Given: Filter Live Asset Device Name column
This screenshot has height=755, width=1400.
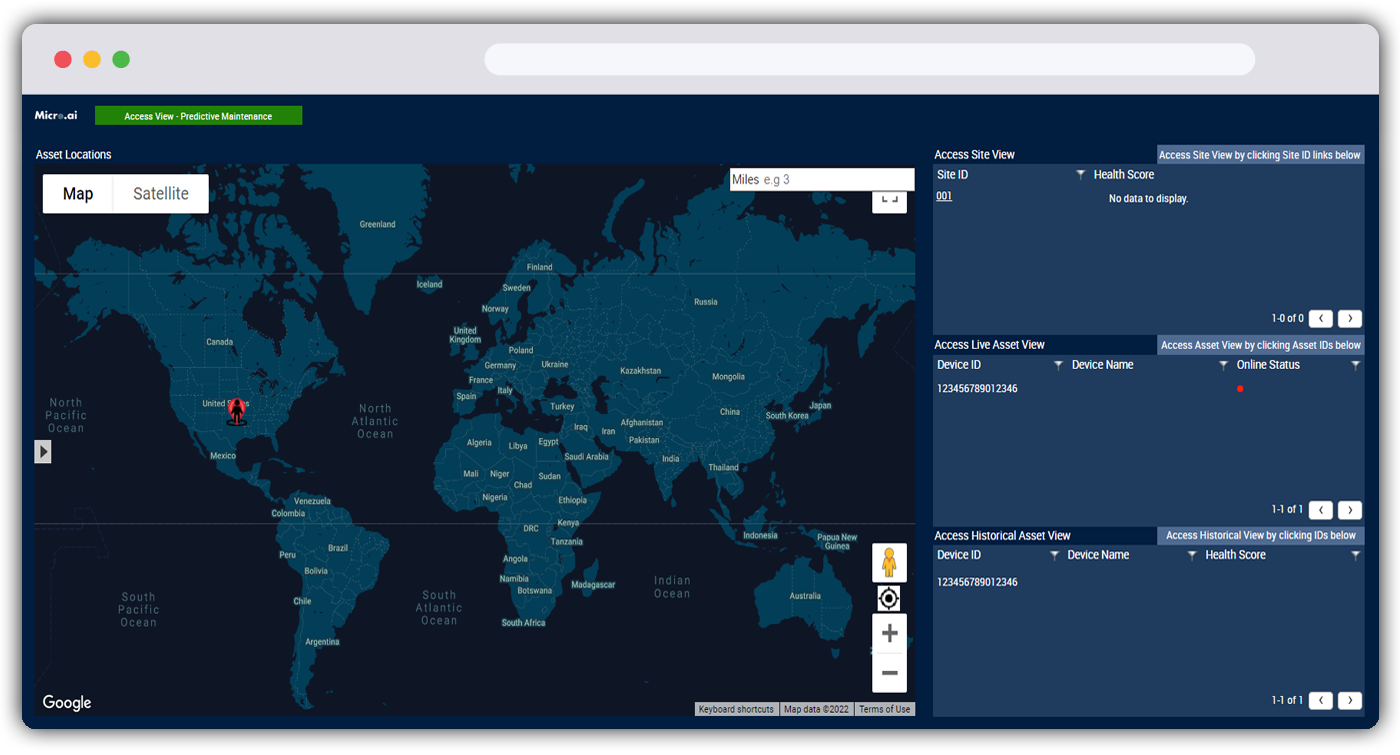Looking at the screenshot, I should point(1223,366).
